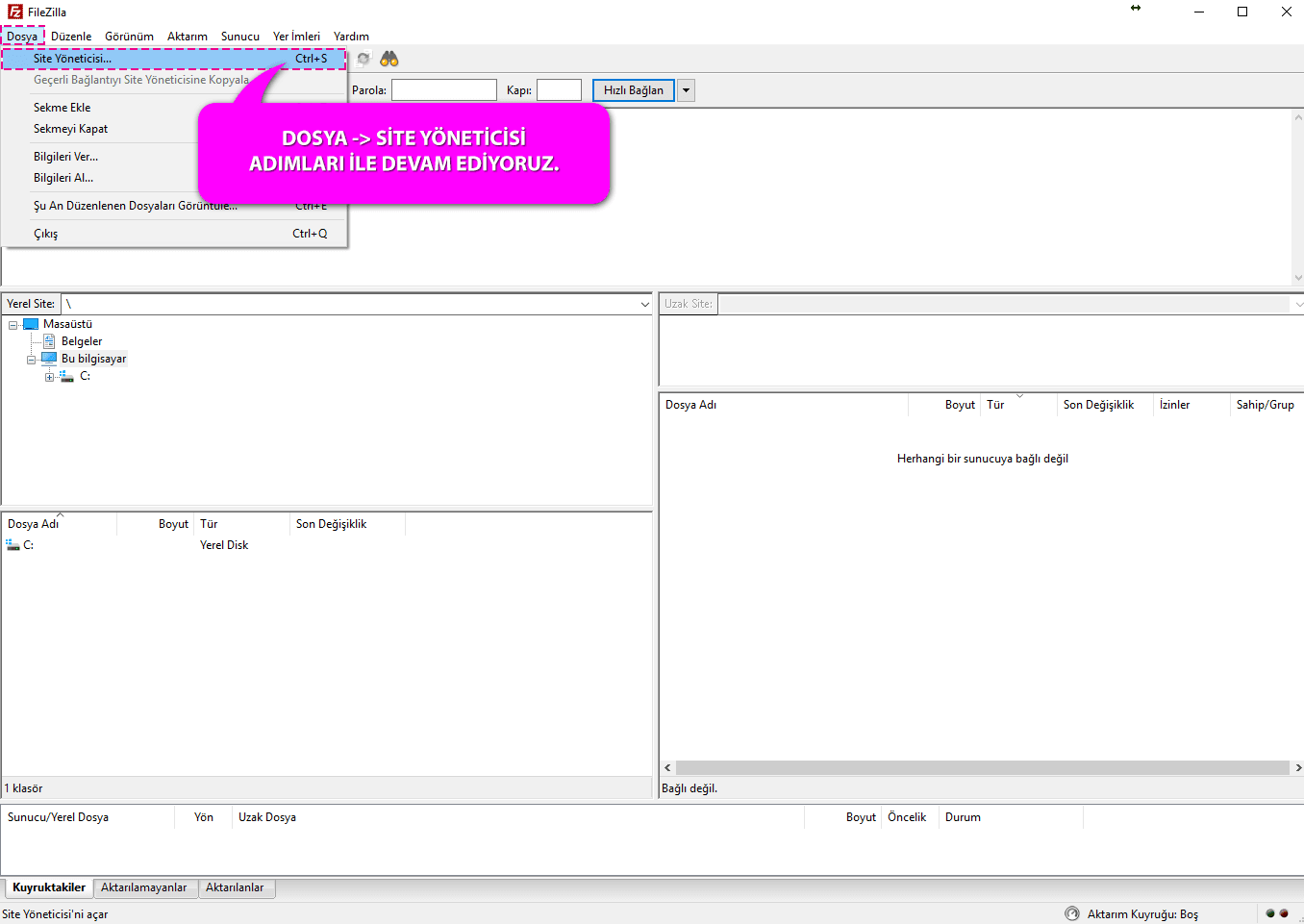Expand the C: drive tree node

point(50,377)
